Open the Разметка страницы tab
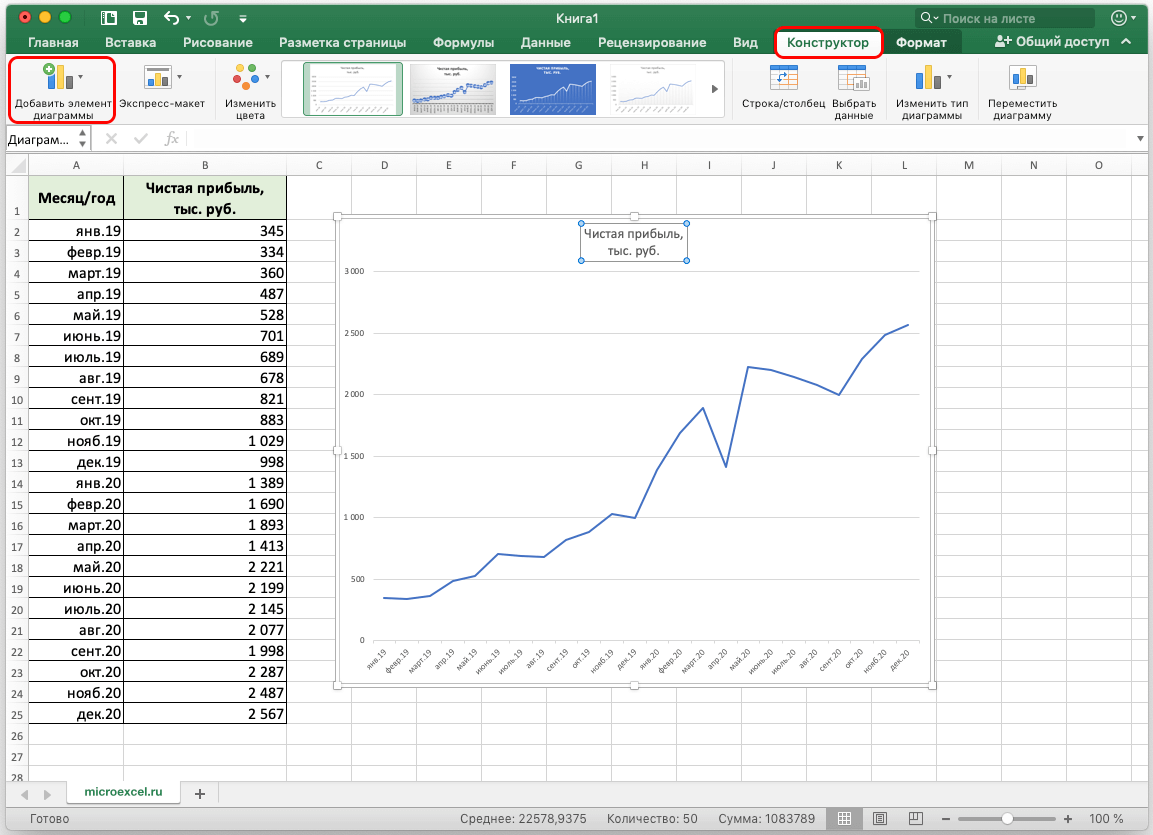The width and height of the screenshot is (1153, 835). coord(342,43)
